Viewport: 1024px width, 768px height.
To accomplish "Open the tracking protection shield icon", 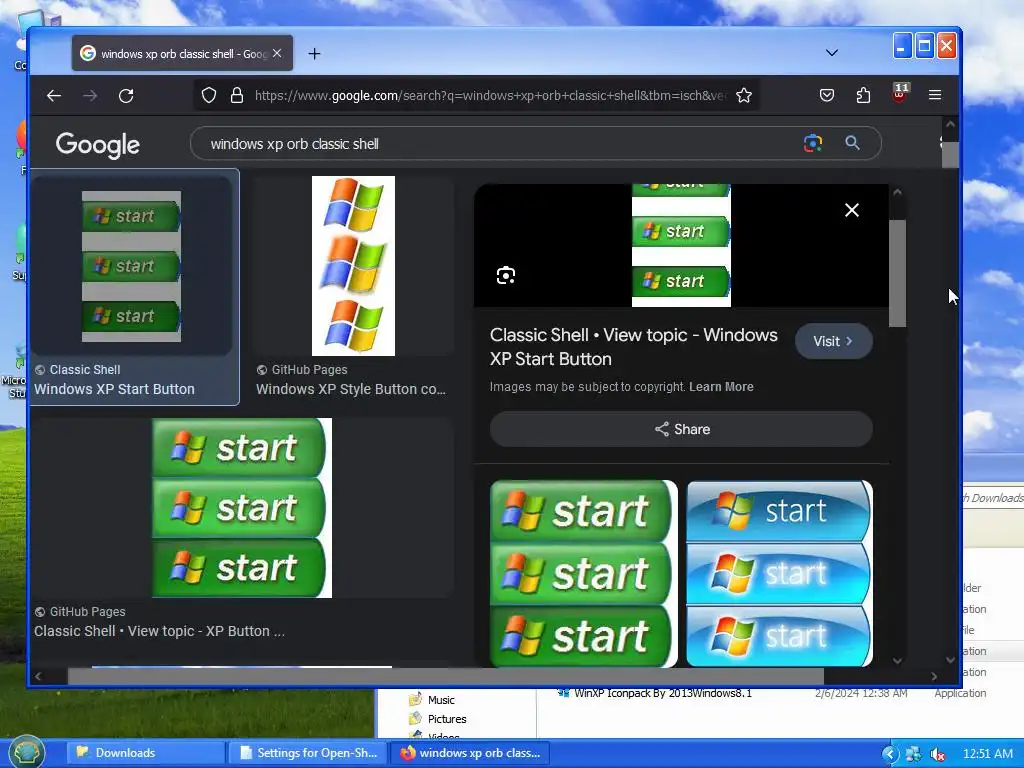I will (209, 95).
